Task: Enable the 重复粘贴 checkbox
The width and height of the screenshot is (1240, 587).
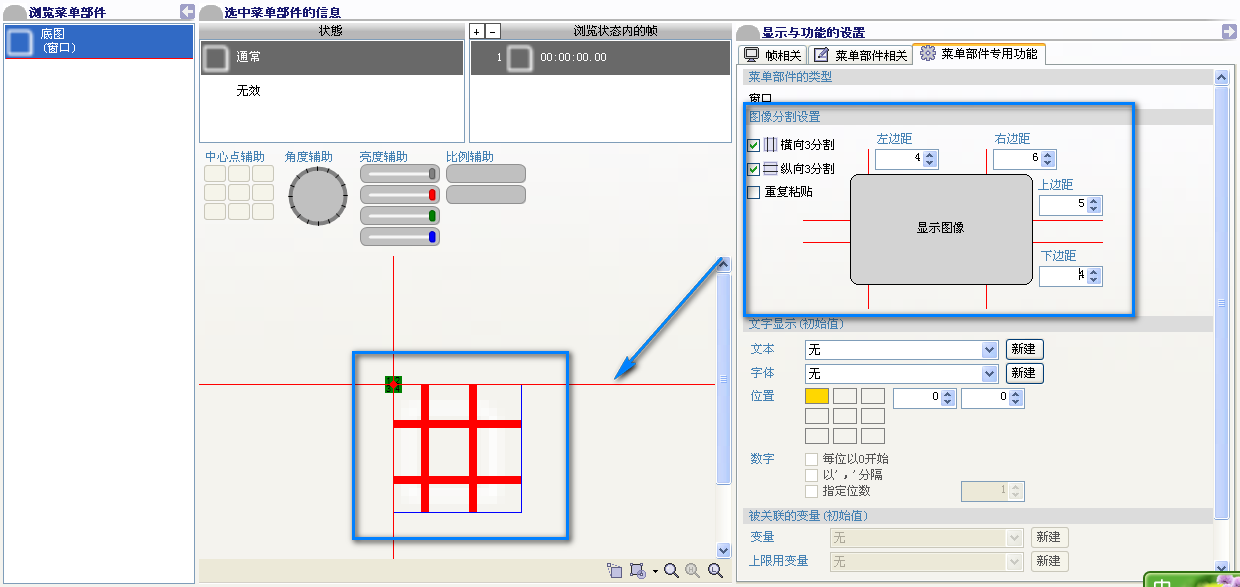Action: 754,192
